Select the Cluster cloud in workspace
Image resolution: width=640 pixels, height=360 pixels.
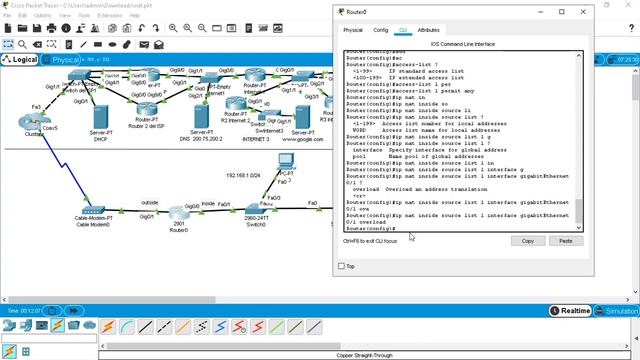34,122
